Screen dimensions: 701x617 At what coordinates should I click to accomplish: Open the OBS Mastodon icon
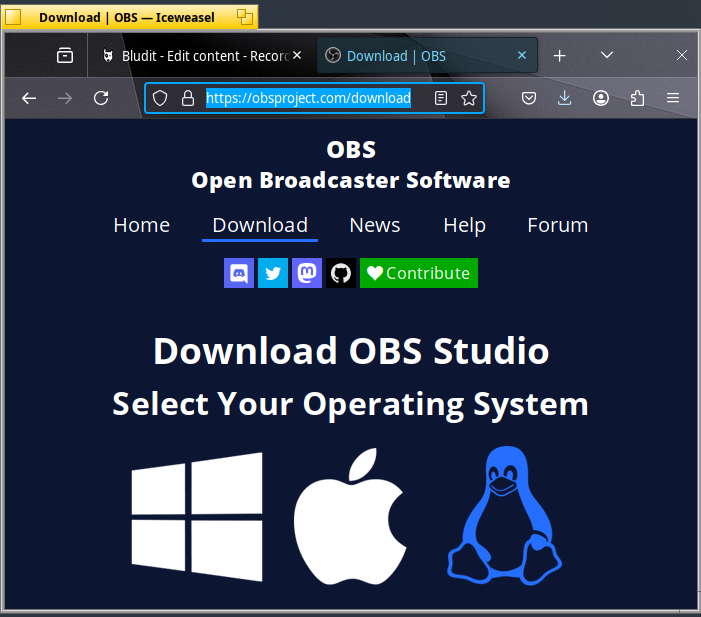307,273
